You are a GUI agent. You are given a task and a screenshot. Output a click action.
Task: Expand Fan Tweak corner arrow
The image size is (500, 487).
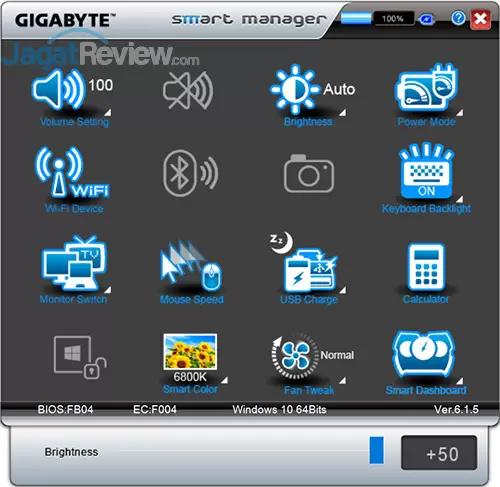(342, 380)
